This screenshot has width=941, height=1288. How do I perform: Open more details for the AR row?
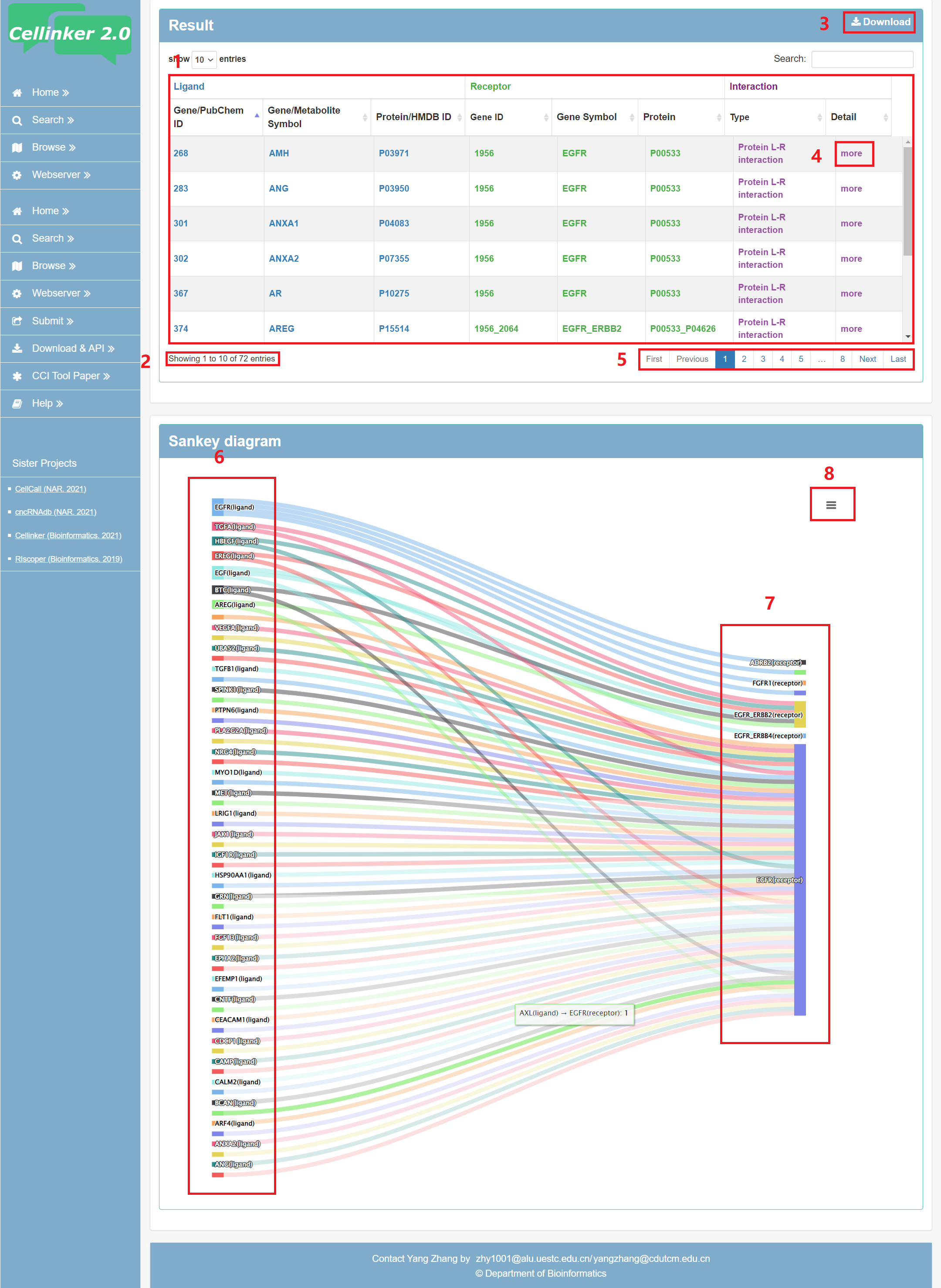pos(851,293)
